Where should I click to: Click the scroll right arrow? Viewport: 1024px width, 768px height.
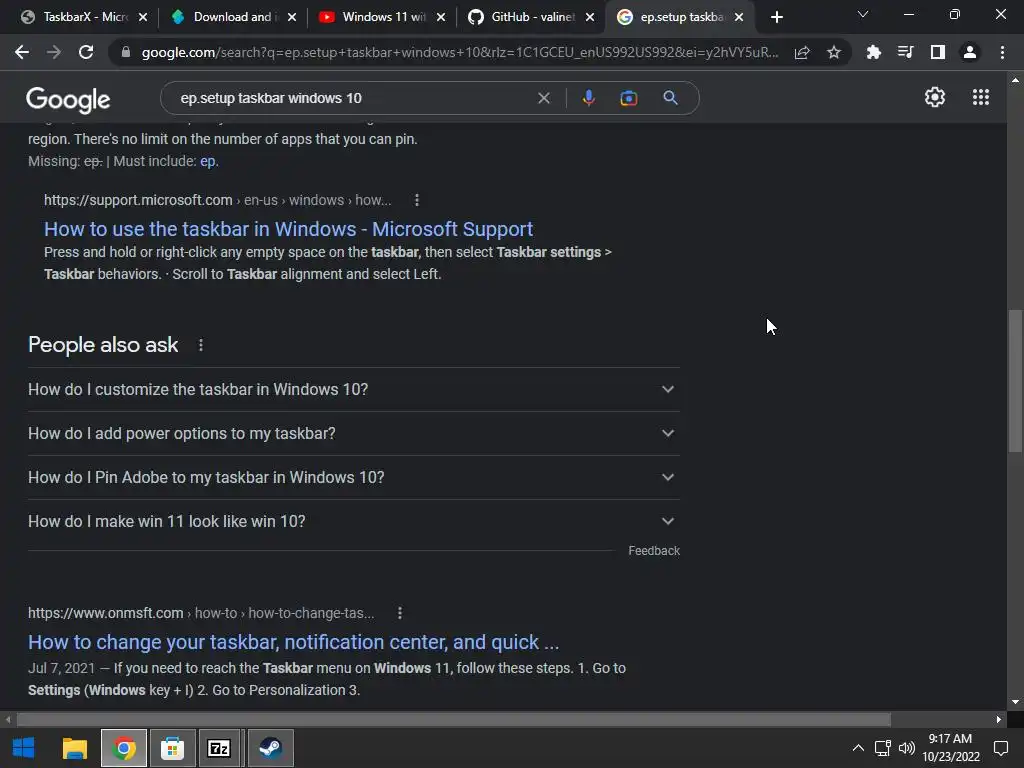click(999, 720)
